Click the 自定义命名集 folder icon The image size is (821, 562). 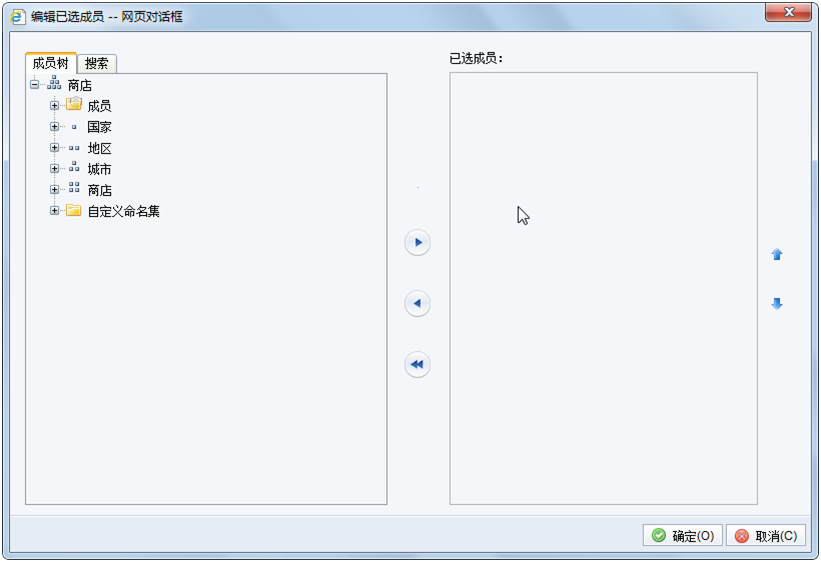click(74, 211)
